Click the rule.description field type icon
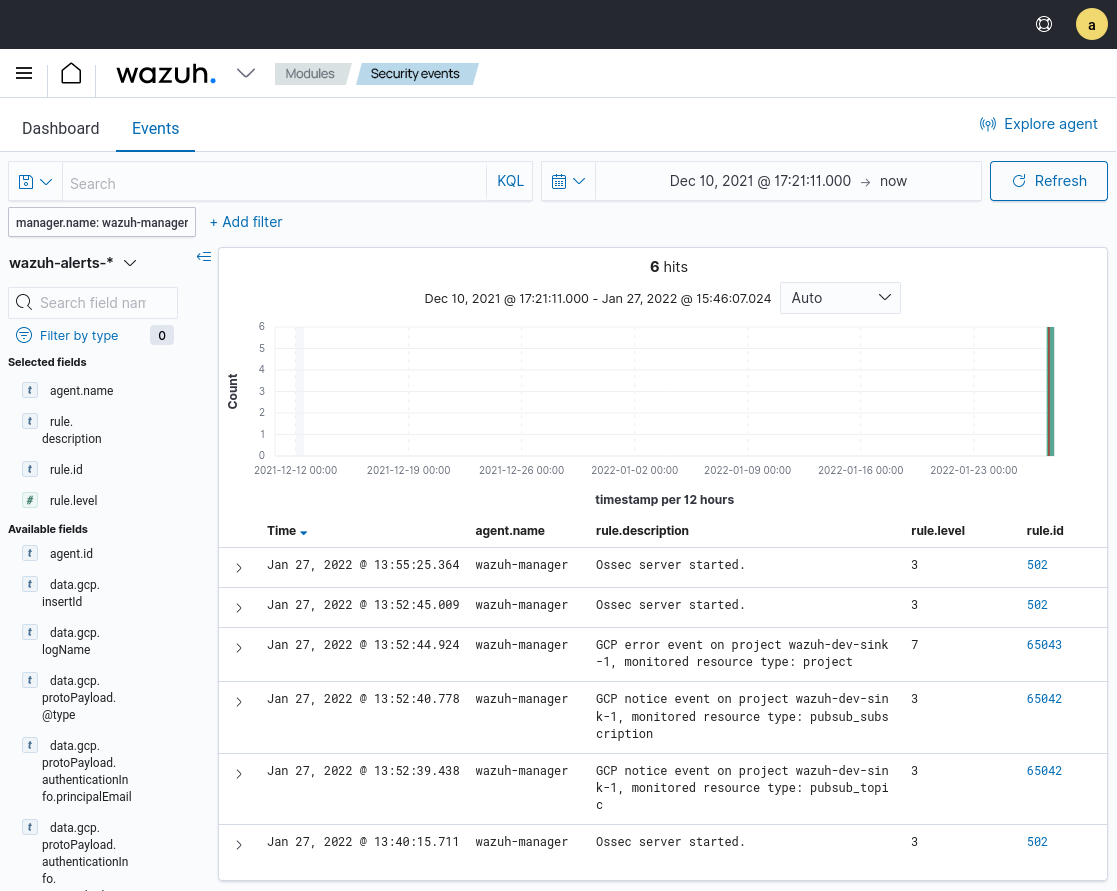Image resolution: width=1117 pixels, height=891 pixels. tap(29, 421)
